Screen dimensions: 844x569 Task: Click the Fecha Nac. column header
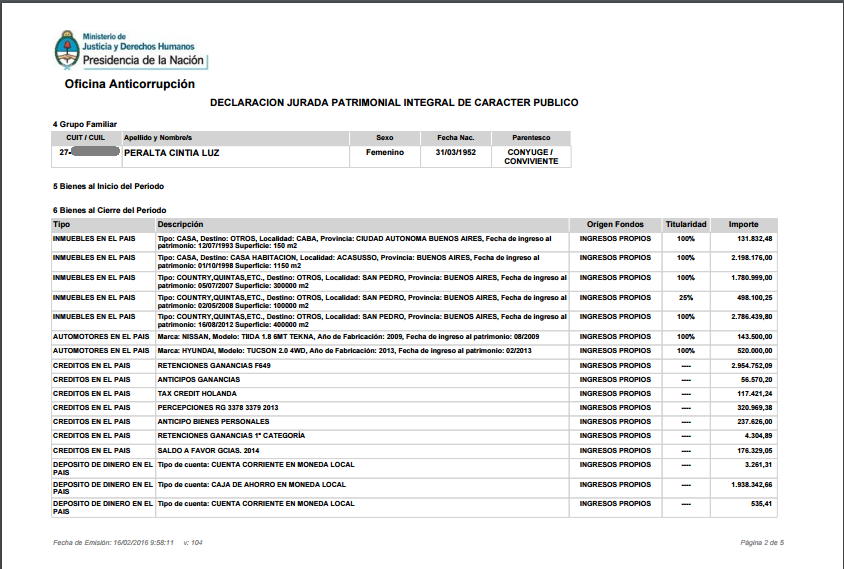pyautogui.click(x=455, y=137)
